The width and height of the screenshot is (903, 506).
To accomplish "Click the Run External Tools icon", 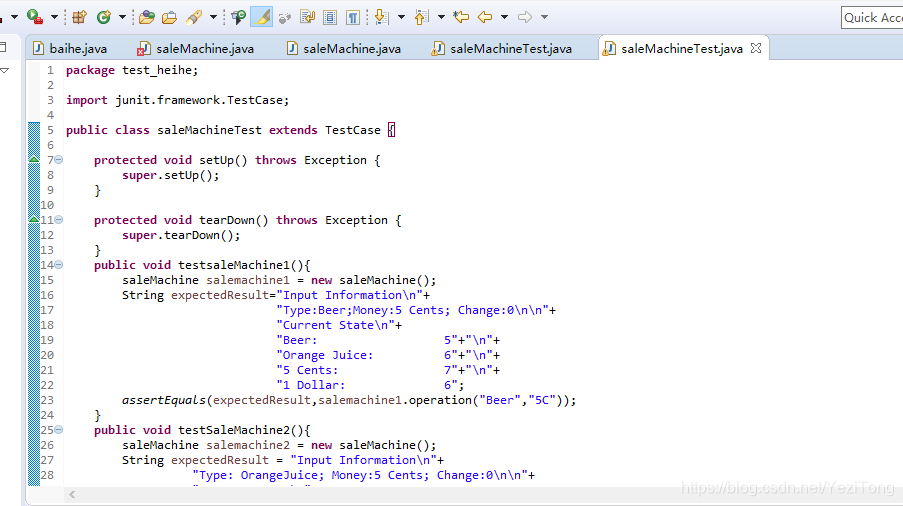I will (x=35, y=17).
